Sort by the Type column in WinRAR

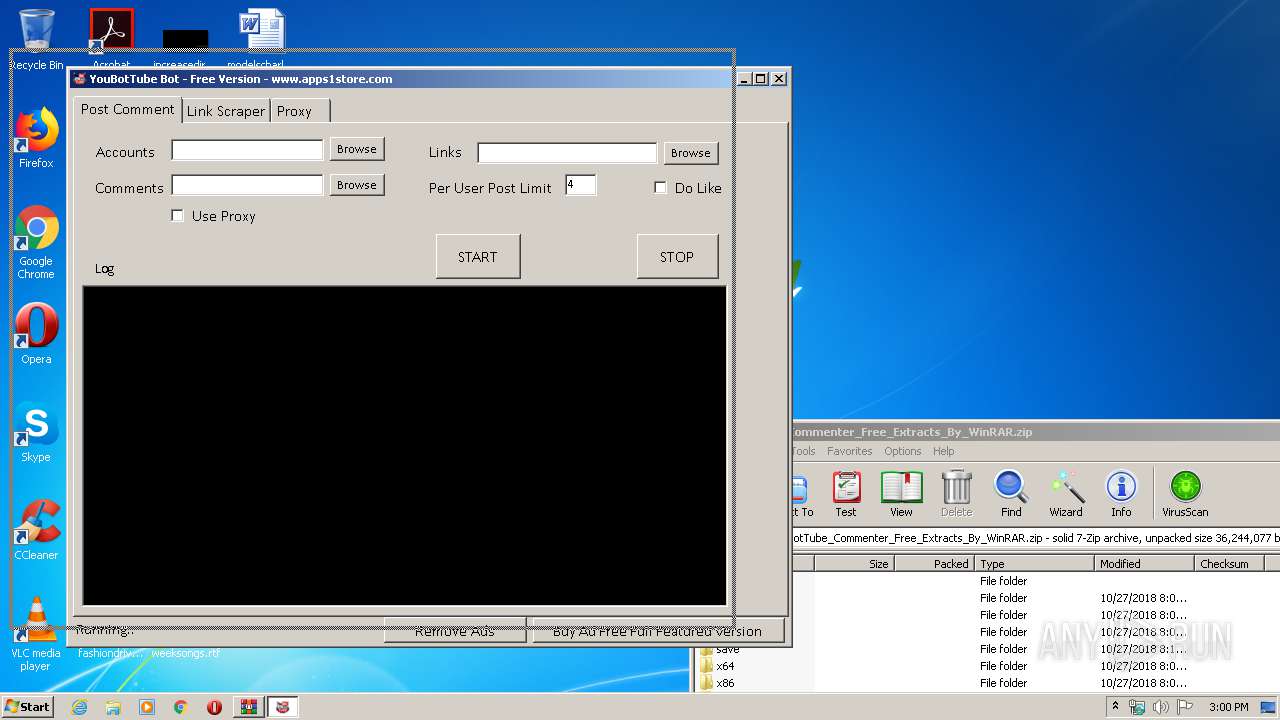pyautogui.click(x=1035, y=564)
